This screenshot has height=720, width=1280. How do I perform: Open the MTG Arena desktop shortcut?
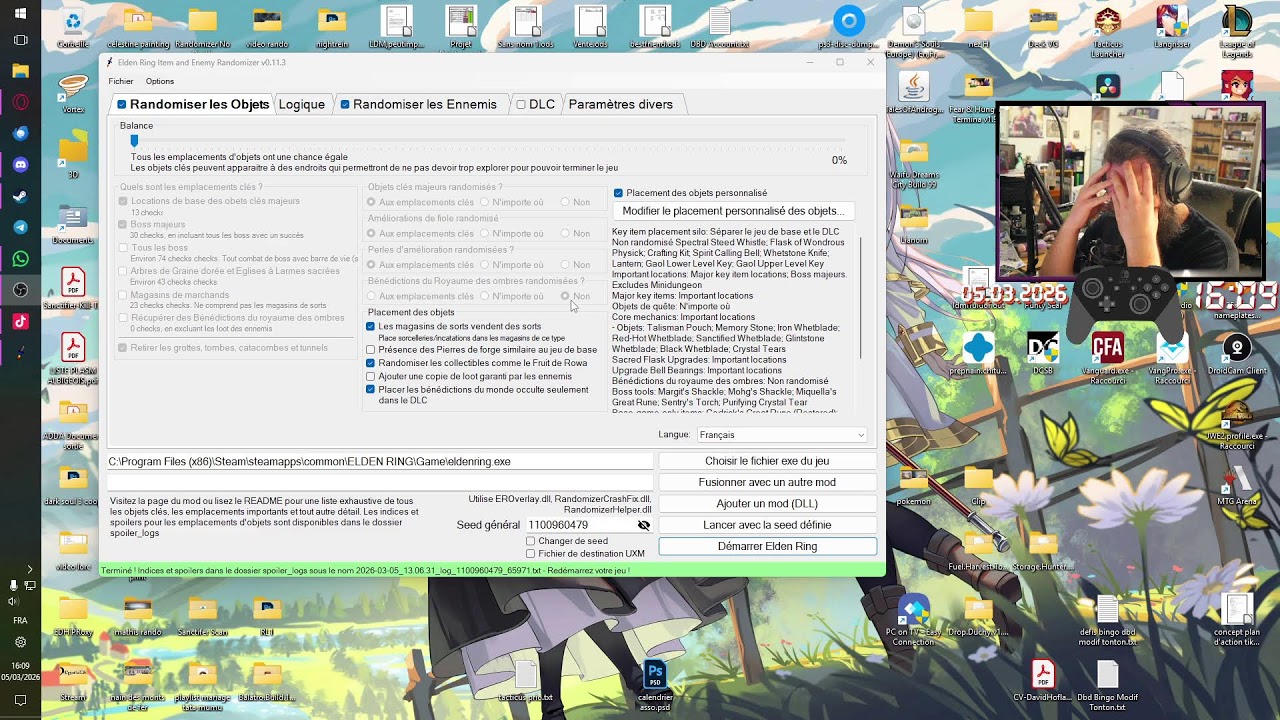point(1237,482)
